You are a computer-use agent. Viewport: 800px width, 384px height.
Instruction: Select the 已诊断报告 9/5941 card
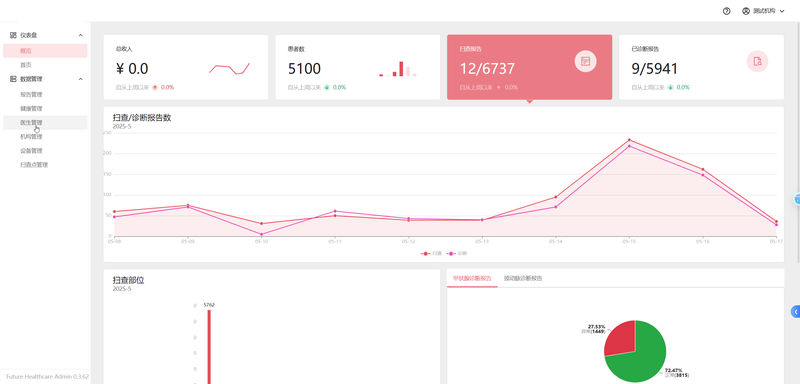(702, 67)
